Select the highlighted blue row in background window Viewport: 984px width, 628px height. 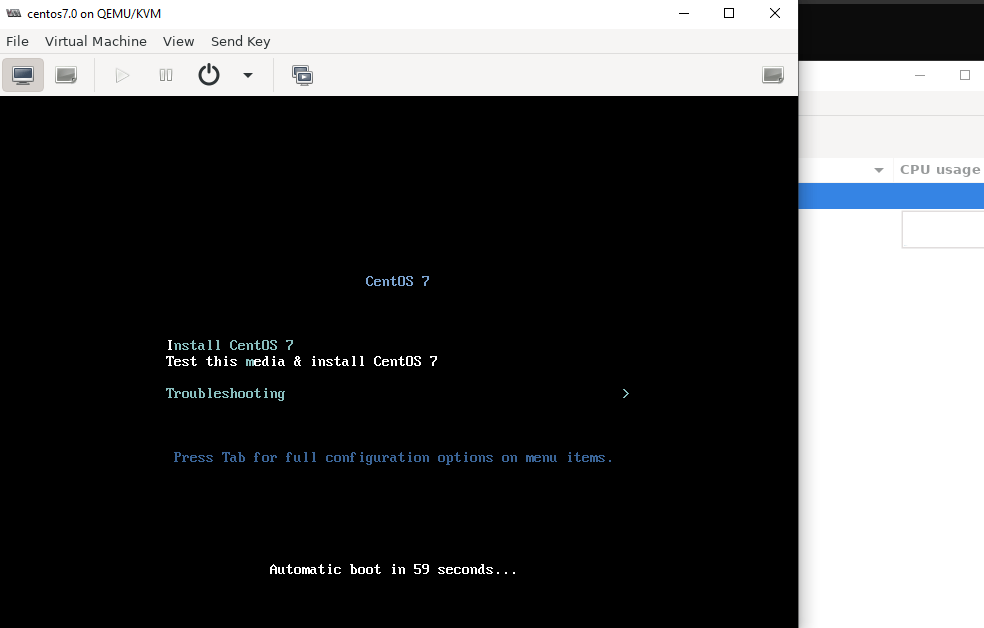click(891, 196)
